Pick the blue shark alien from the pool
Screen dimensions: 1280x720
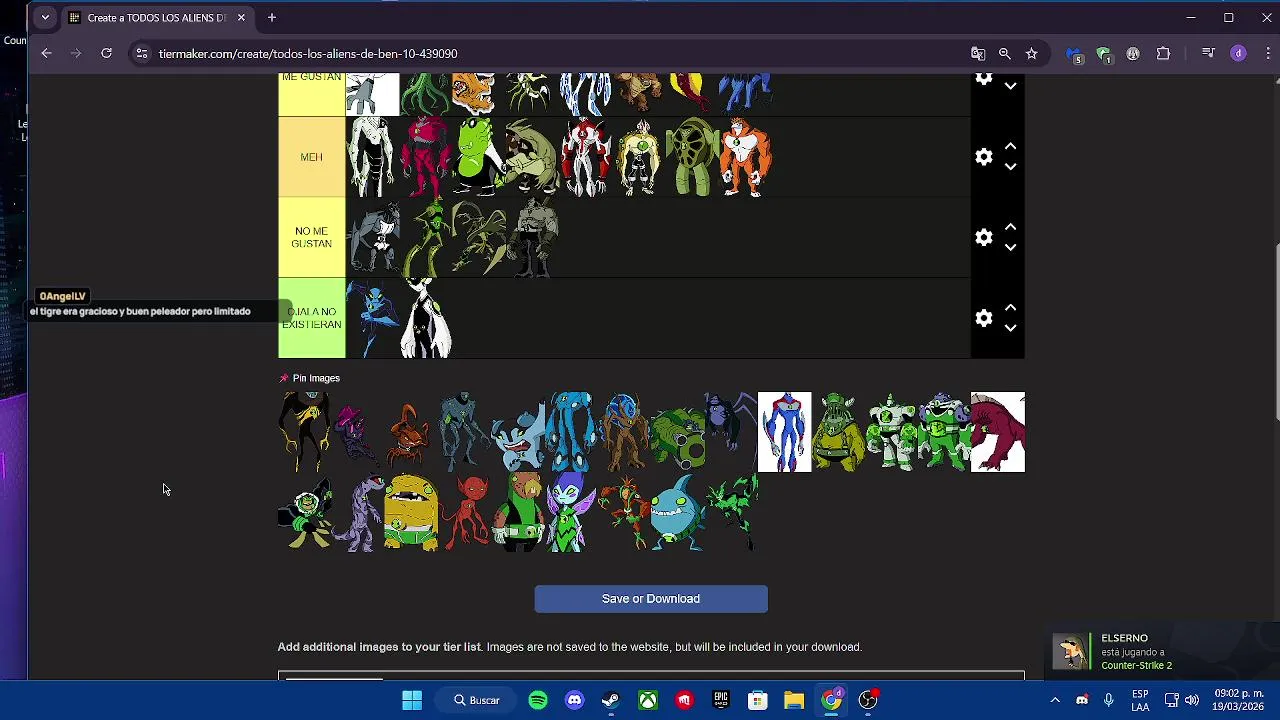pyautogui.click(x=679, y=513)
